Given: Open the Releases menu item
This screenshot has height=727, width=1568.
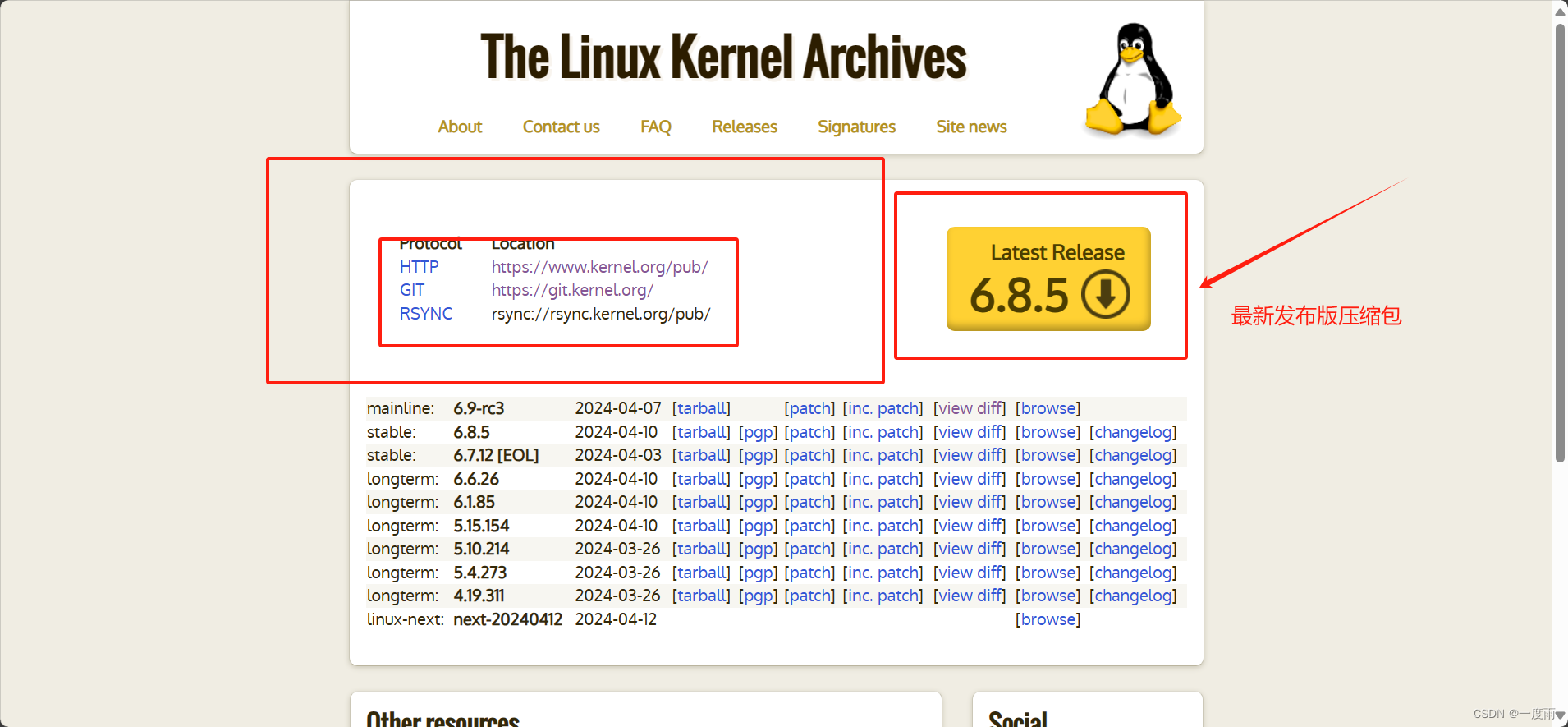Looking at the screenshot, I should coord(745,127).
